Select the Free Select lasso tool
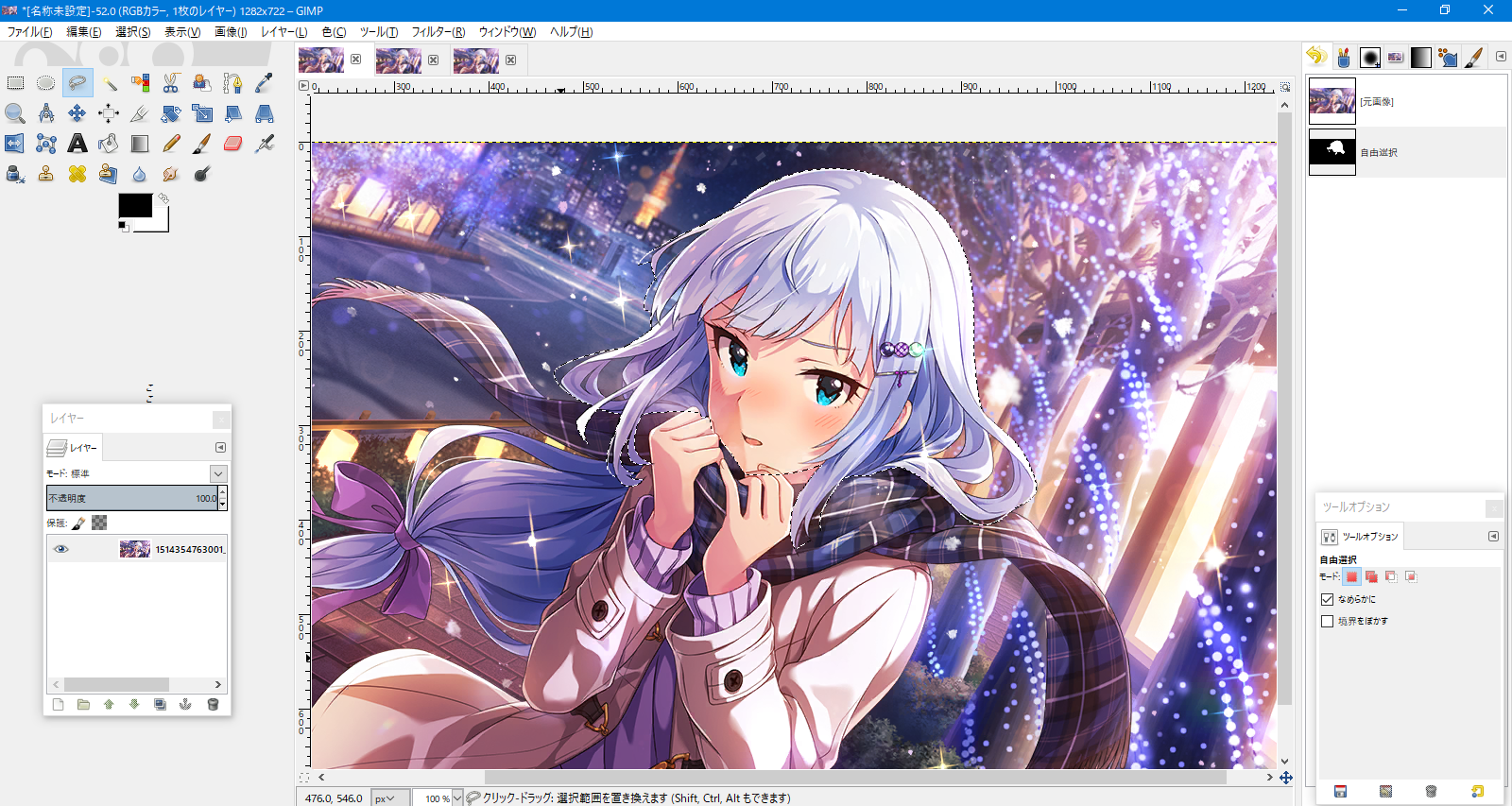The height and width of the screenshot is (806, 1512). click(77, 83)
